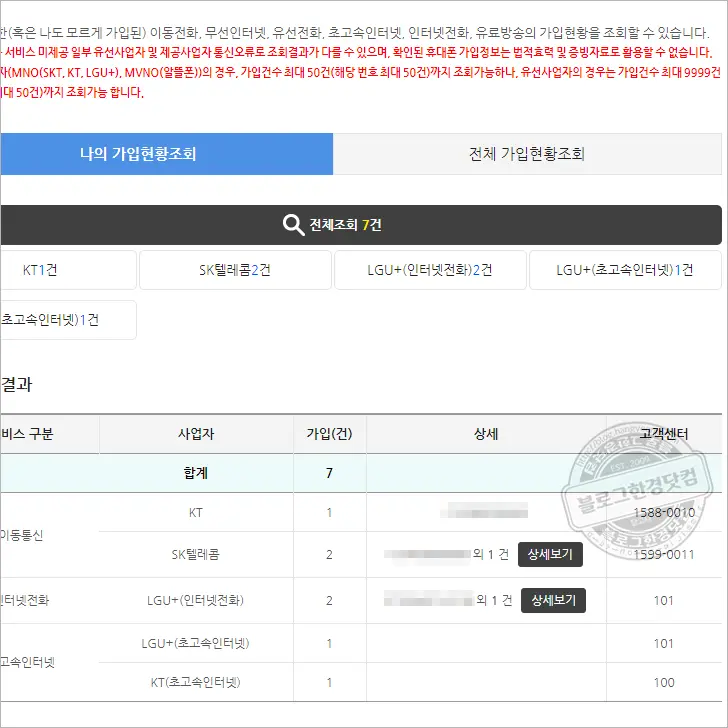Click the LGU+(인터넷전화) table cell
This screenshot has height=728, width=728.
click(196, 600)
